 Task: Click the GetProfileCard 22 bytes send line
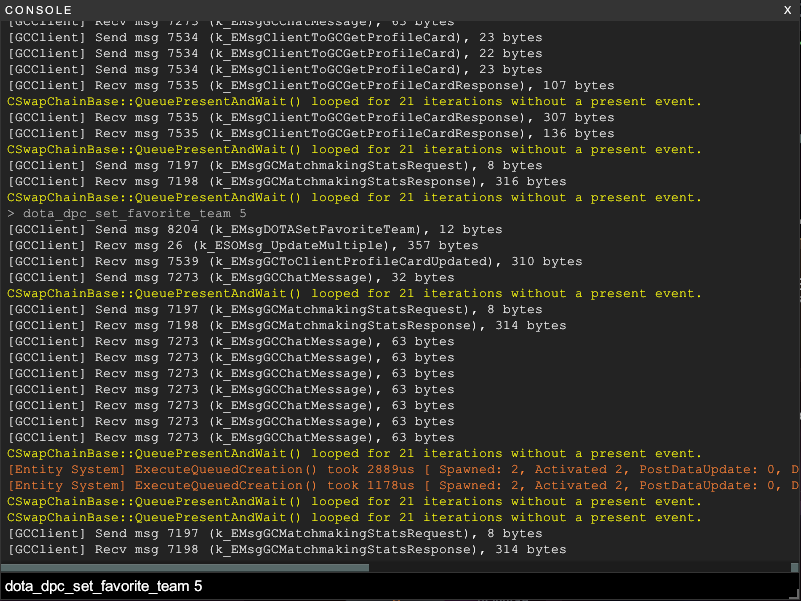click(x=274, y=53)
